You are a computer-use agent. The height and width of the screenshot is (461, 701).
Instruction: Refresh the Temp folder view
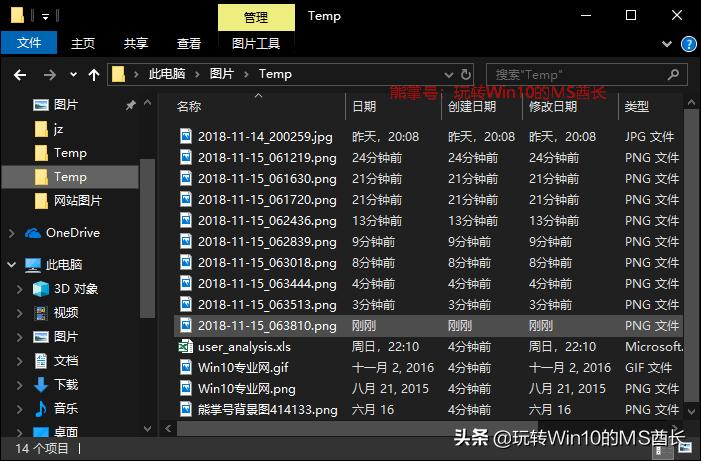click(465, 74)
